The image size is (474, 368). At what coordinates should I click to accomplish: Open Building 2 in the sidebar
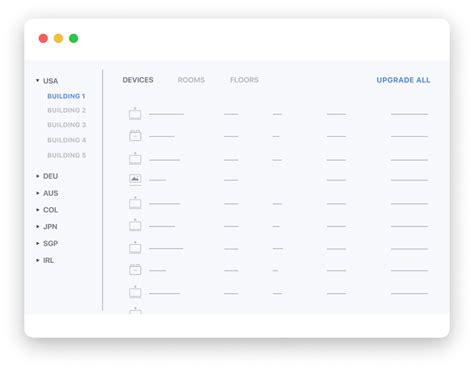click(66, 110)
